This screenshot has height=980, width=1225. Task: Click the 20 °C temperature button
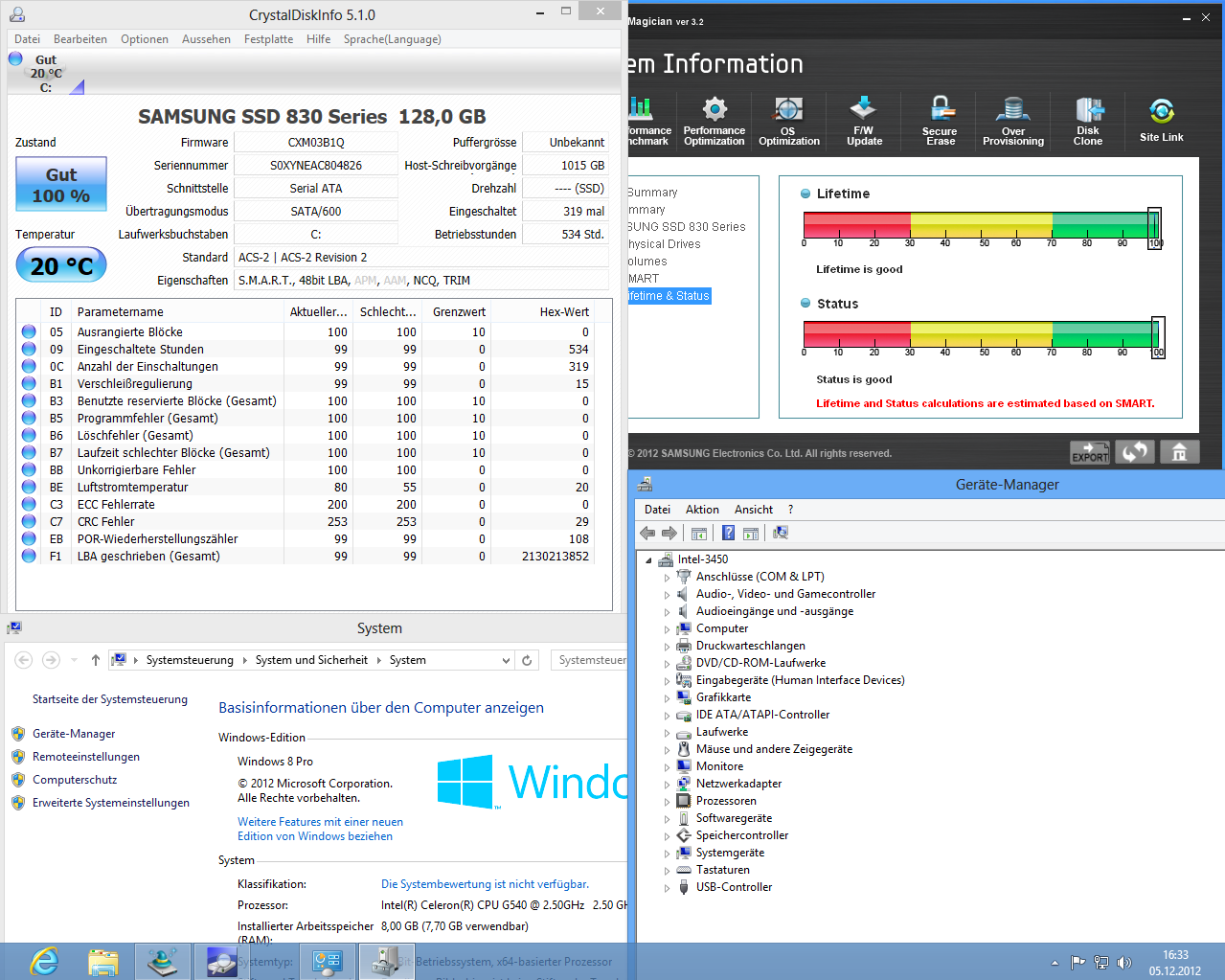tap(61, 265)
